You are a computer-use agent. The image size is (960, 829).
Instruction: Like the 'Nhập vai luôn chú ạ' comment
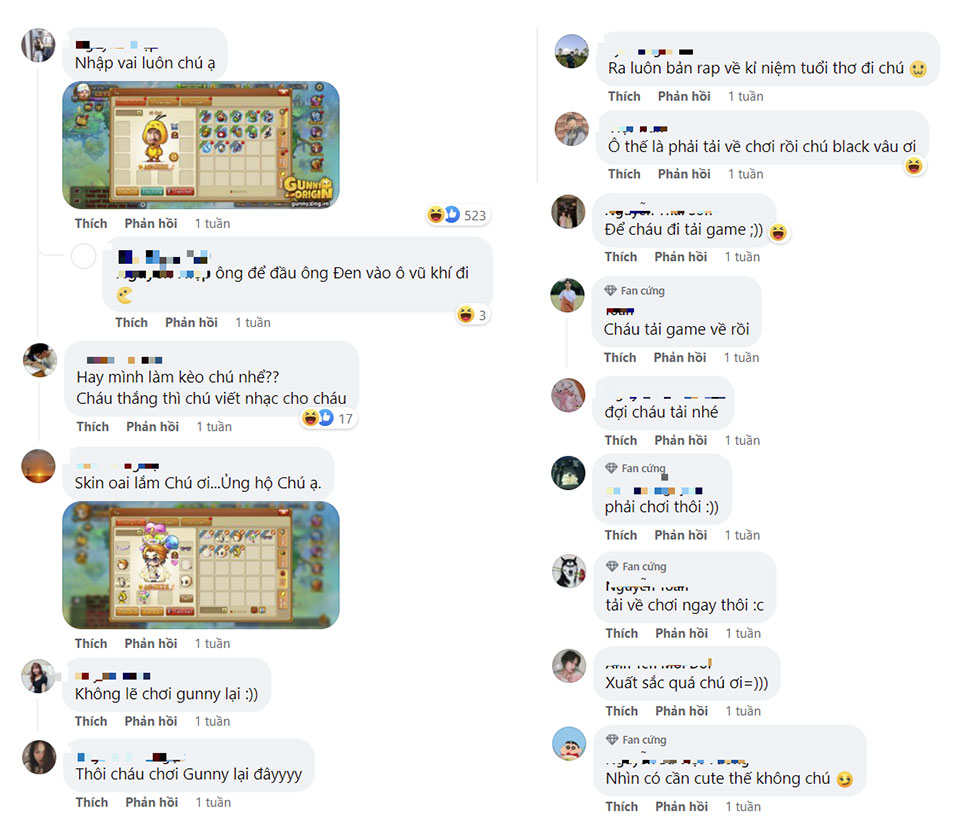point(91,223)
